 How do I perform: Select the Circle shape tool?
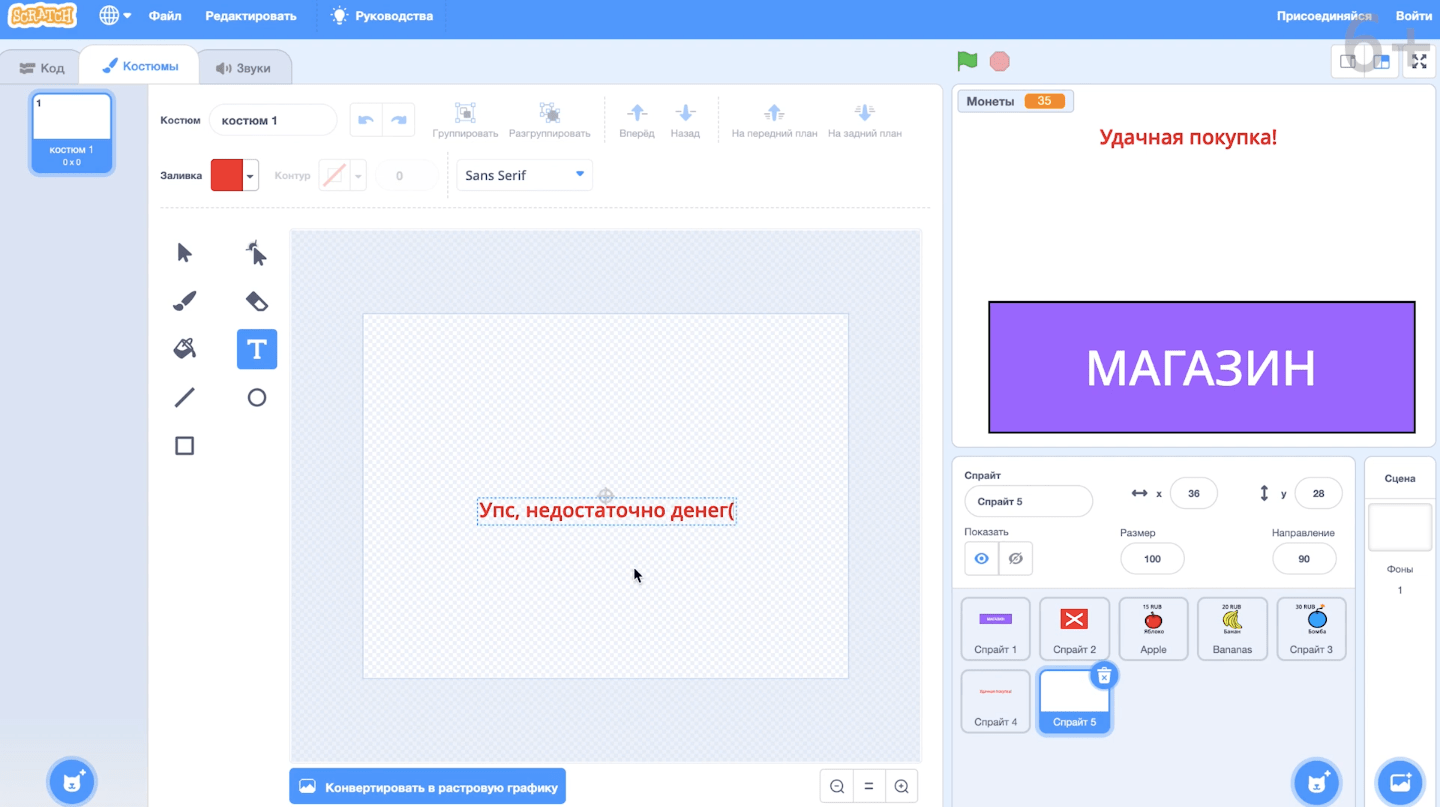(x=257, y=398)
